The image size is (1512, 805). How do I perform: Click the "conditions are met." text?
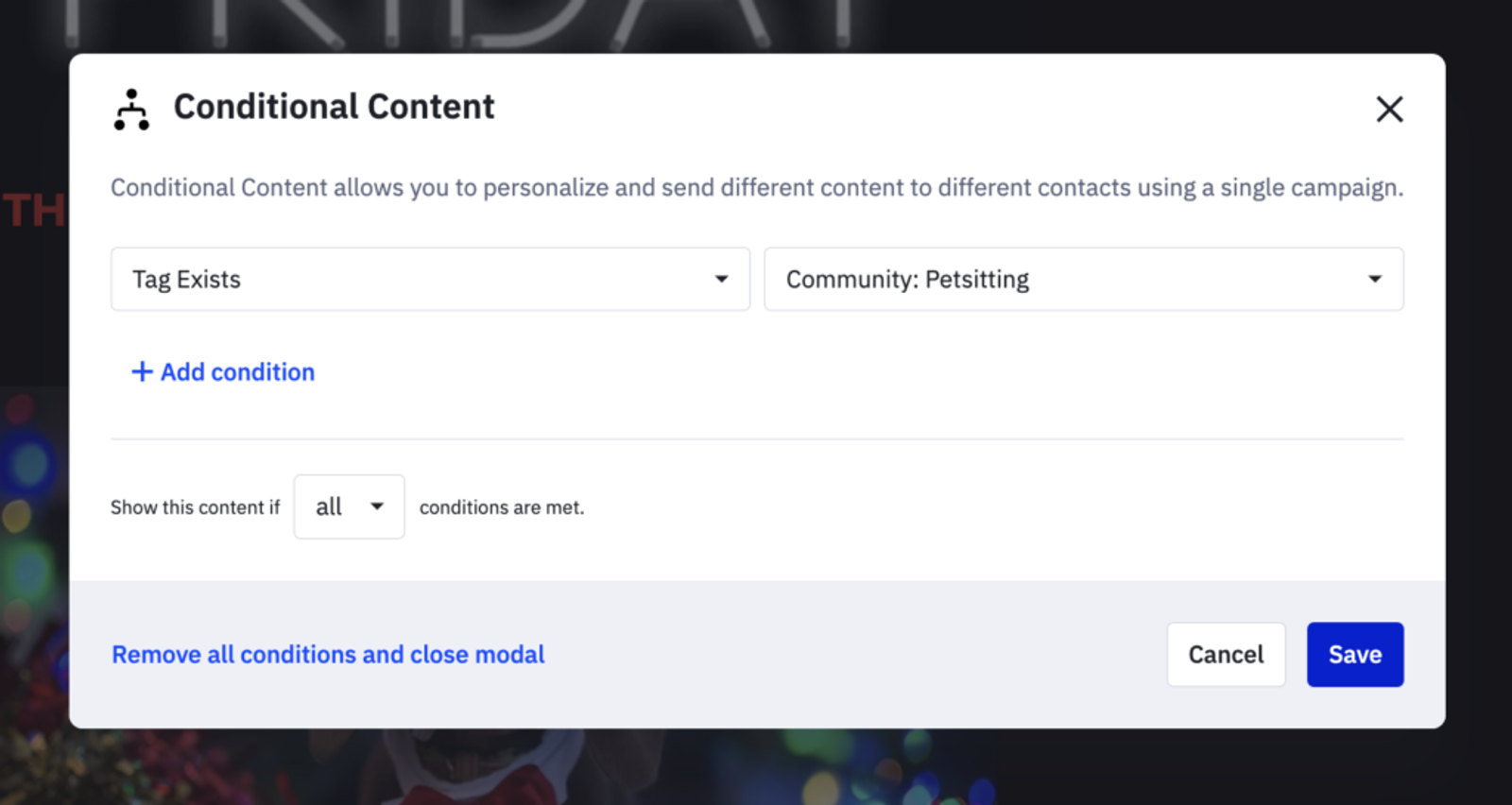[502, 507]
